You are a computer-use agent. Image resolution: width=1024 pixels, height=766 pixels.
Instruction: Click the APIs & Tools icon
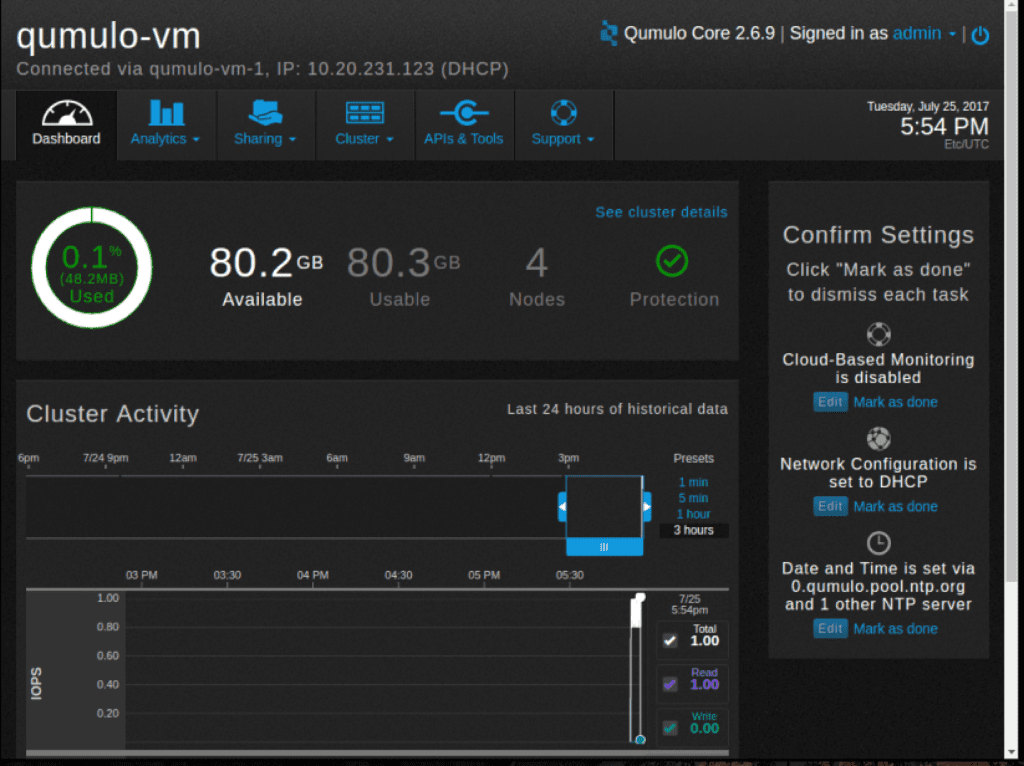464,112
